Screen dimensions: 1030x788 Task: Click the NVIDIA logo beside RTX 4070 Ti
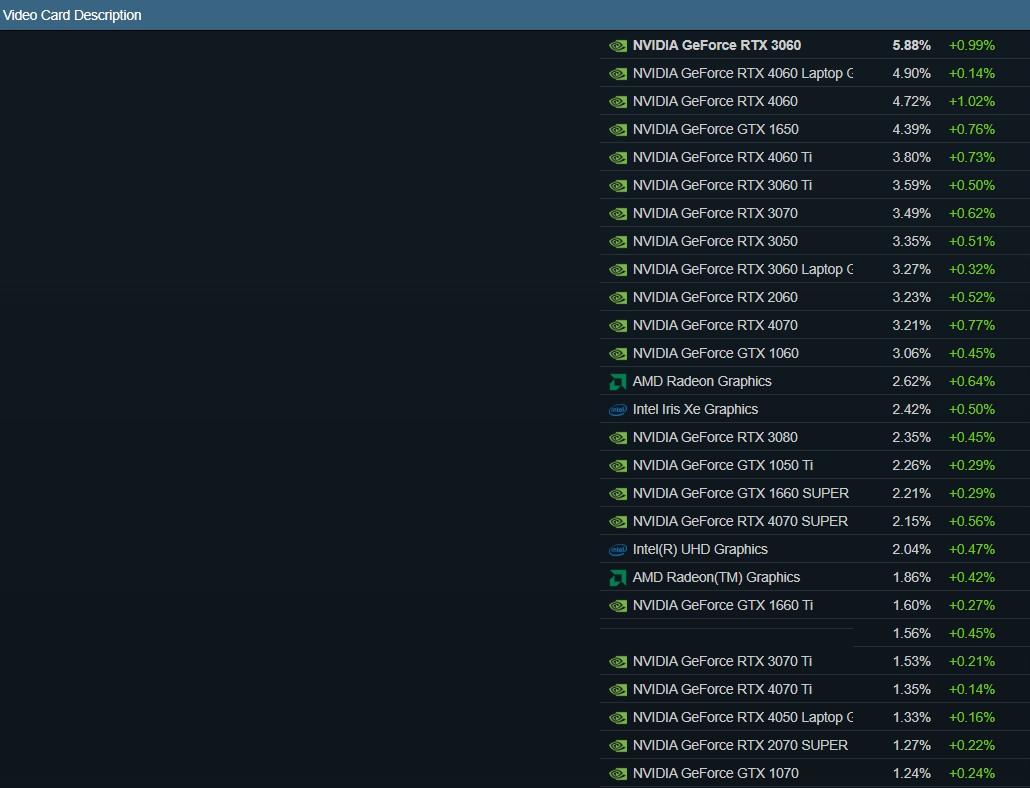(617, 690)
